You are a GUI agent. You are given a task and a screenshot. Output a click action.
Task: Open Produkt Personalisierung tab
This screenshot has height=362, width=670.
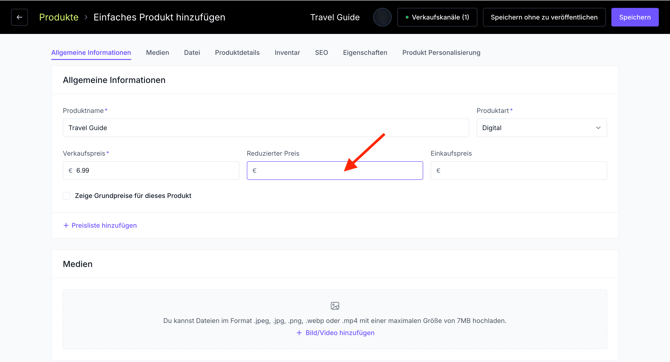(441, 53)
